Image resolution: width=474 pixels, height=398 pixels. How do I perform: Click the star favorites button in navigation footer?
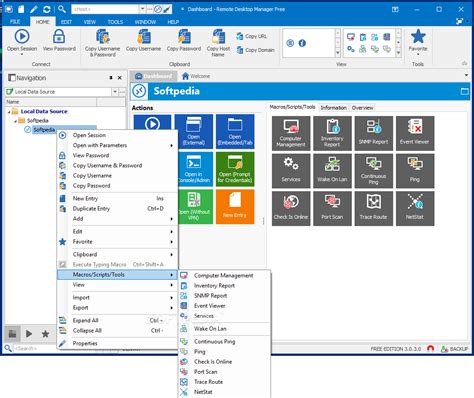coord(45,334)
